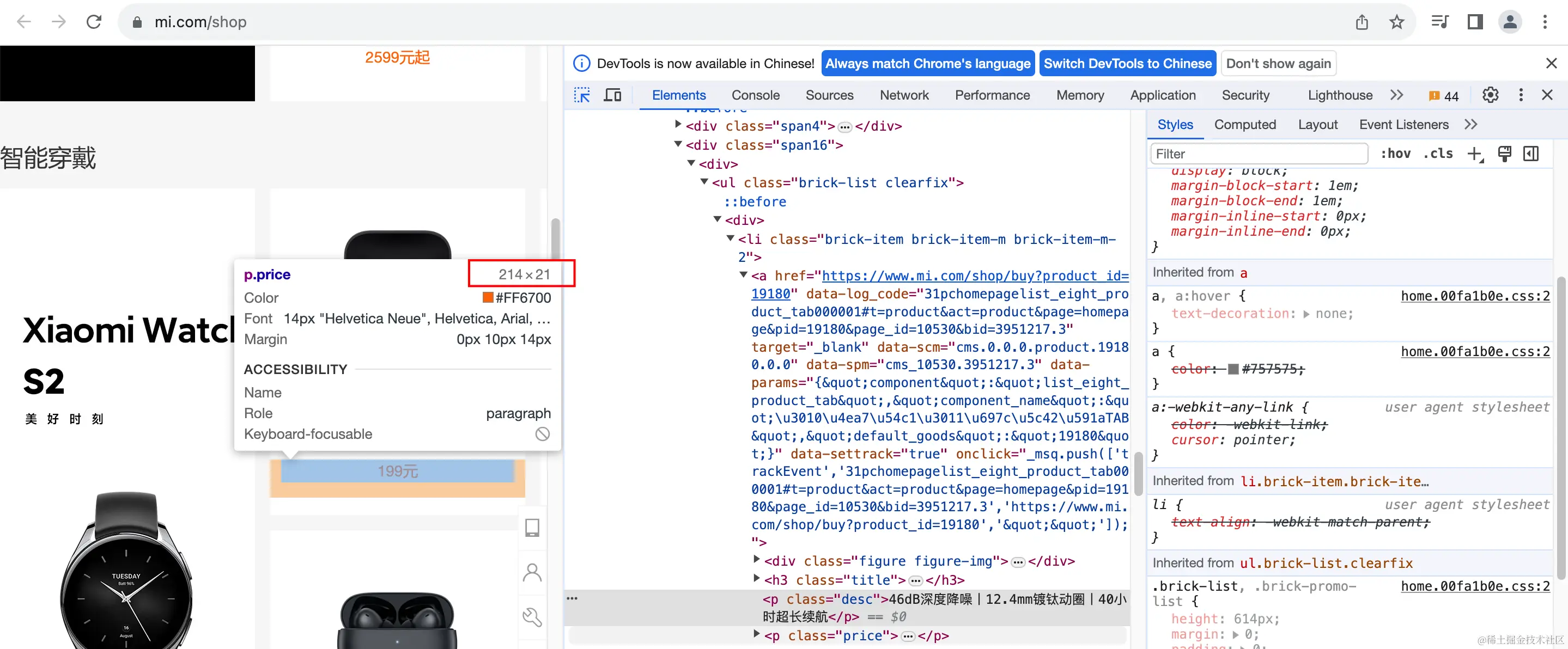Image resolution: width=1568 pixels, height=649 pixels.
Task: Toggle the device toolbar icon
Action: click(x=612, y=95)
